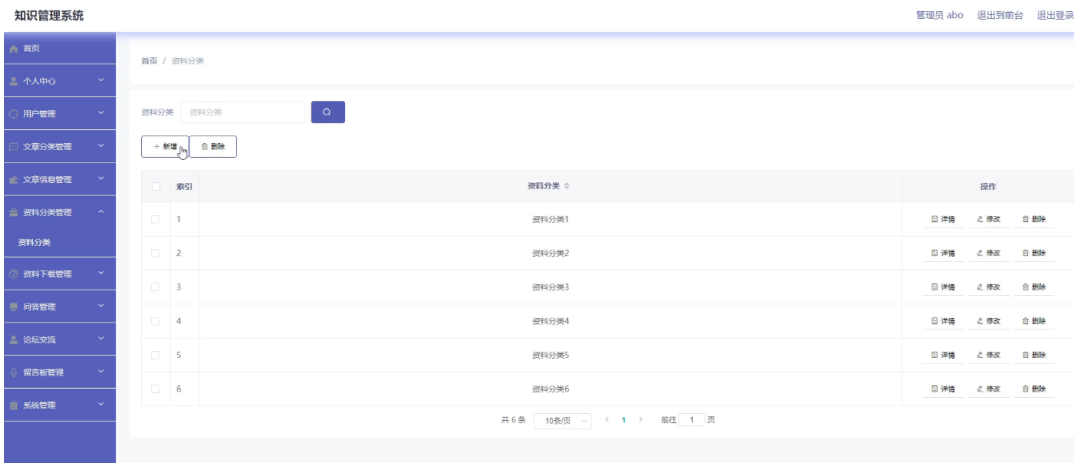The height and width of the screenshot is (463, 1075).
Task: Open 问答管理 sidebar menu label
Action: (40, 307)
